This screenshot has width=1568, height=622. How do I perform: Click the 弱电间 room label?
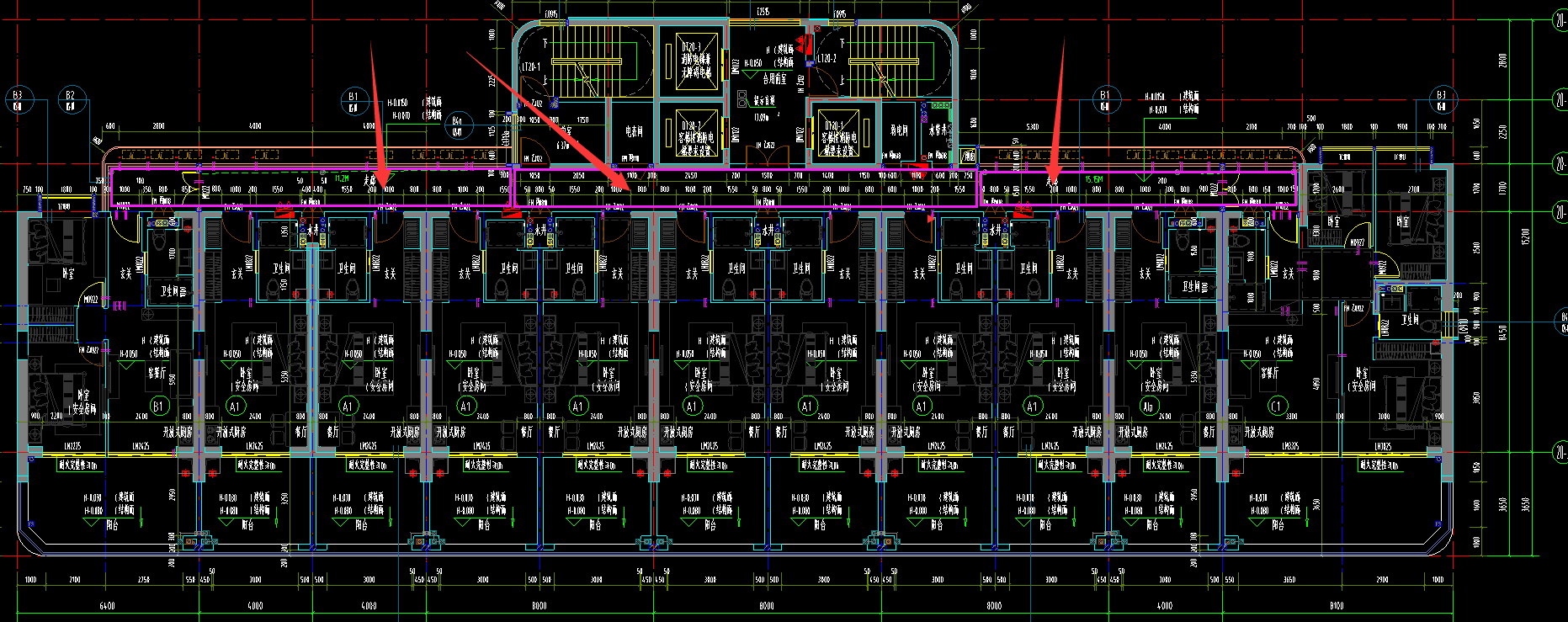pos(899,130)
